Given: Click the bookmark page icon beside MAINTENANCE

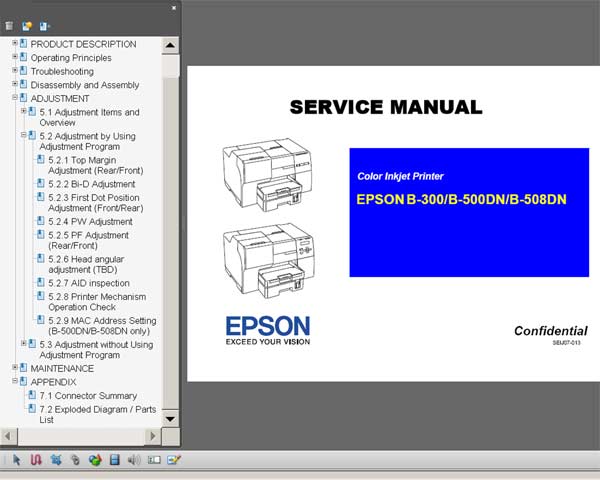Looking at the screenshot, I should (23, 367).
